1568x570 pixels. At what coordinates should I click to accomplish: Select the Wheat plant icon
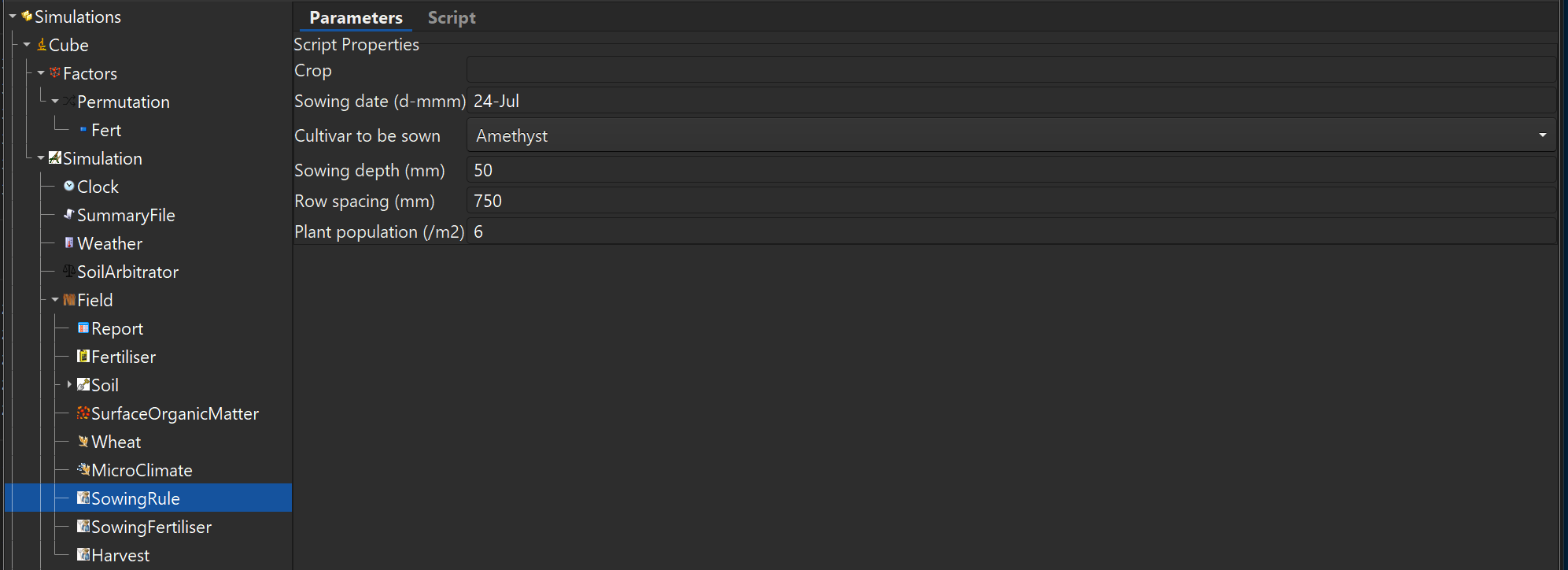coord(83,441)
